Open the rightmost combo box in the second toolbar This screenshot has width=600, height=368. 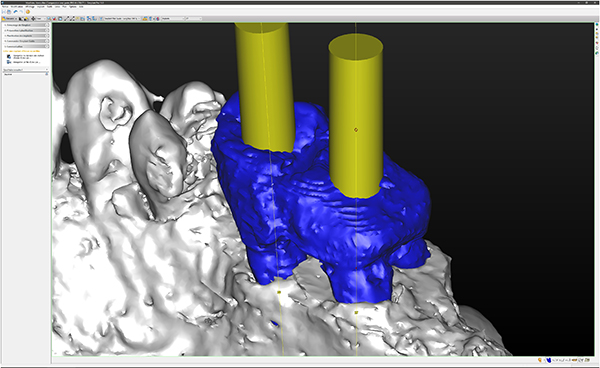tap(194, 18)
